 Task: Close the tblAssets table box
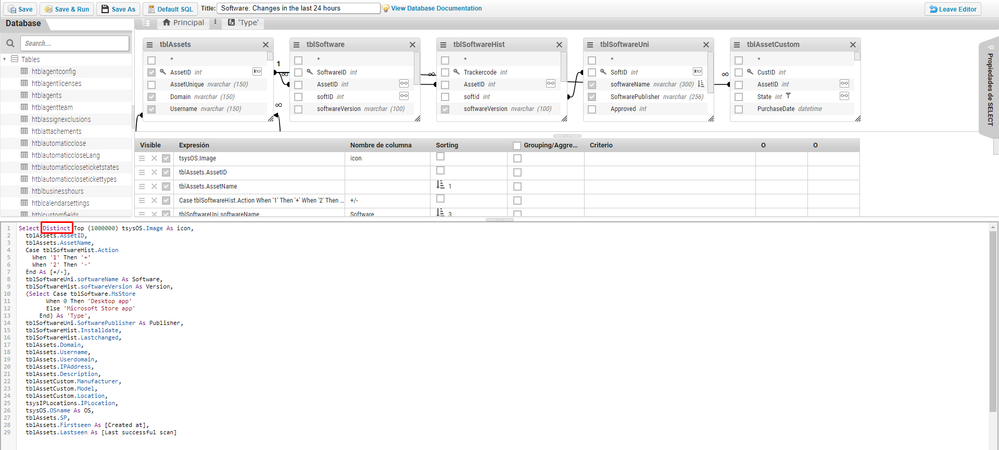click(x=266, y=44)
